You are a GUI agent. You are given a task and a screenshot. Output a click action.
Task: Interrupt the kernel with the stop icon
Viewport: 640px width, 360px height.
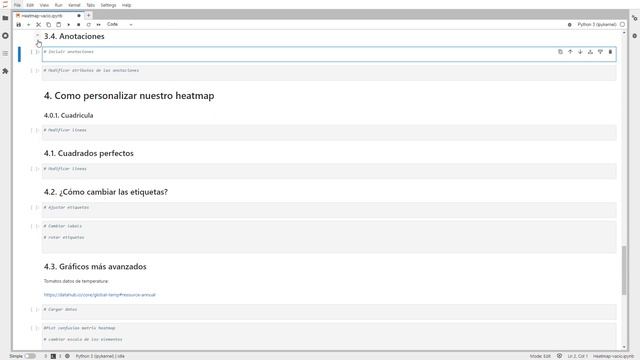(78, 24)
